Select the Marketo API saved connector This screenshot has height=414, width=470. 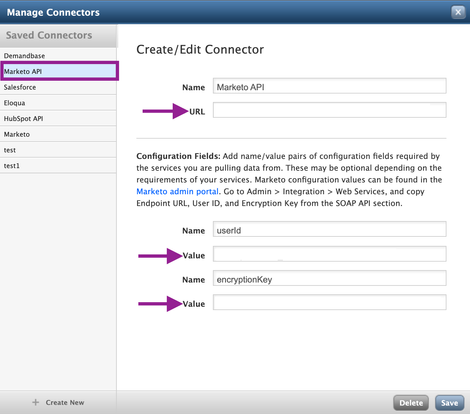(x=59, y=71)
